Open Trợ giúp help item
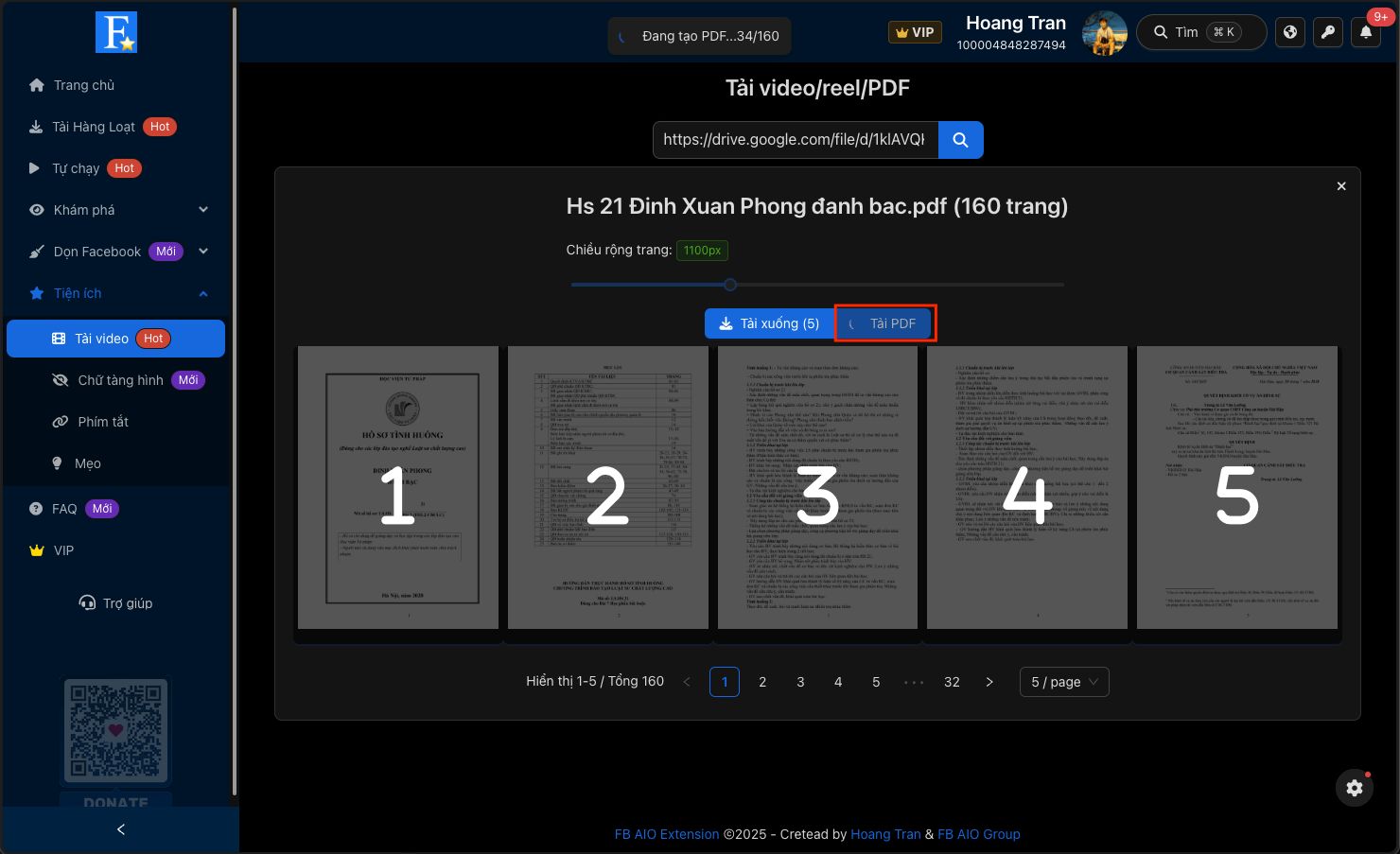The width and height of the screenshot is (1400, 854). 115,603
